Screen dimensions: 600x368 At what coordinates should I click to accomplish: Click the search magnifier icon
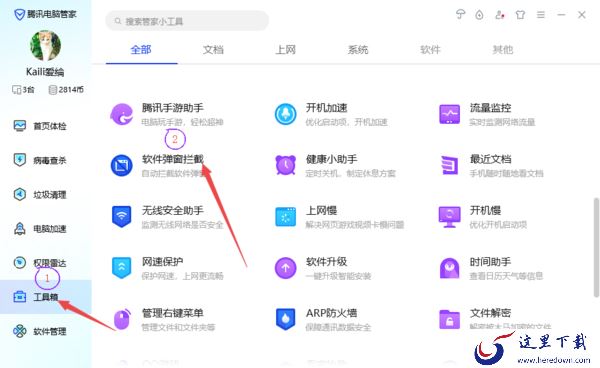coord(118,21)
